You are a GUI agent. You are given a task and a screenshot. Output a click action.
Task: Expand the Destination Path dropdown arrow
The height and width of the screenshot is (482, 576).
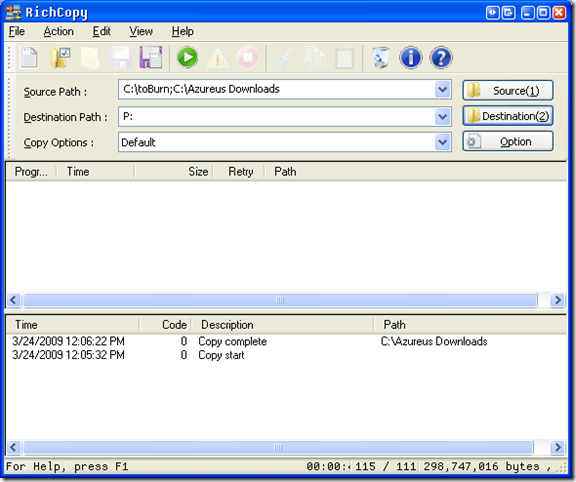pos(443,117)
